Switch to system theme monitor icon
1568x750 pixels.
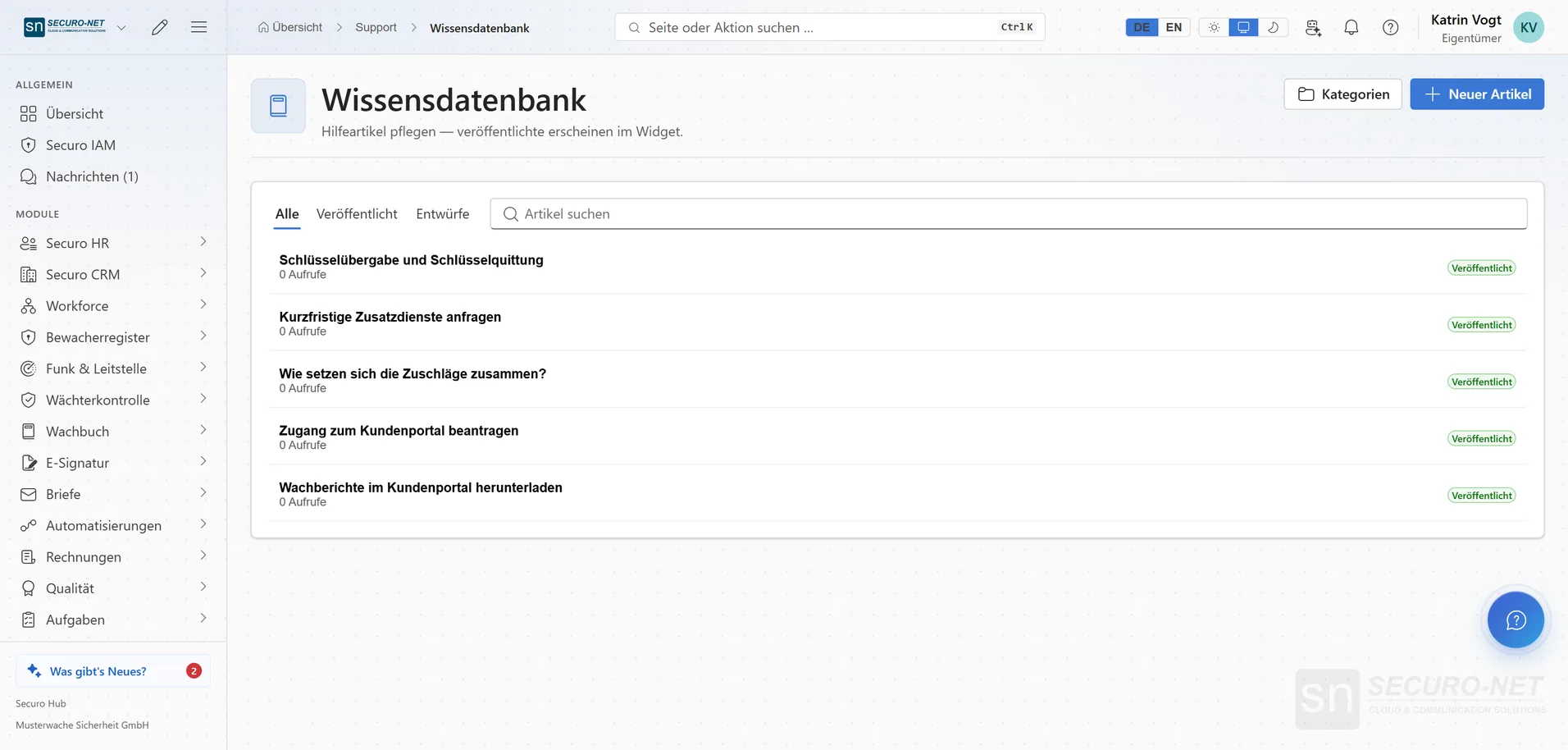pos(1243,27)
